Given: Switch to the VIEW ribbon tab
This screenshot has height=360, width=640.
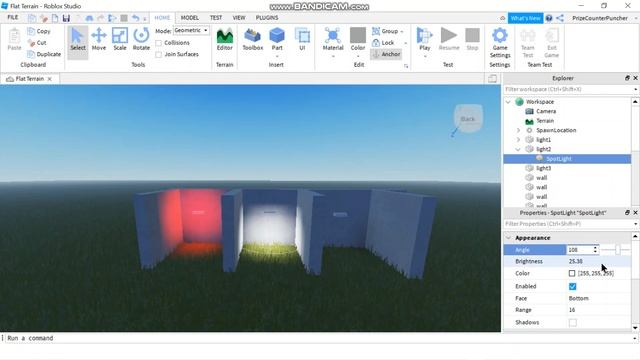Looking at the screenshot, I should click(x=239, y=18).
